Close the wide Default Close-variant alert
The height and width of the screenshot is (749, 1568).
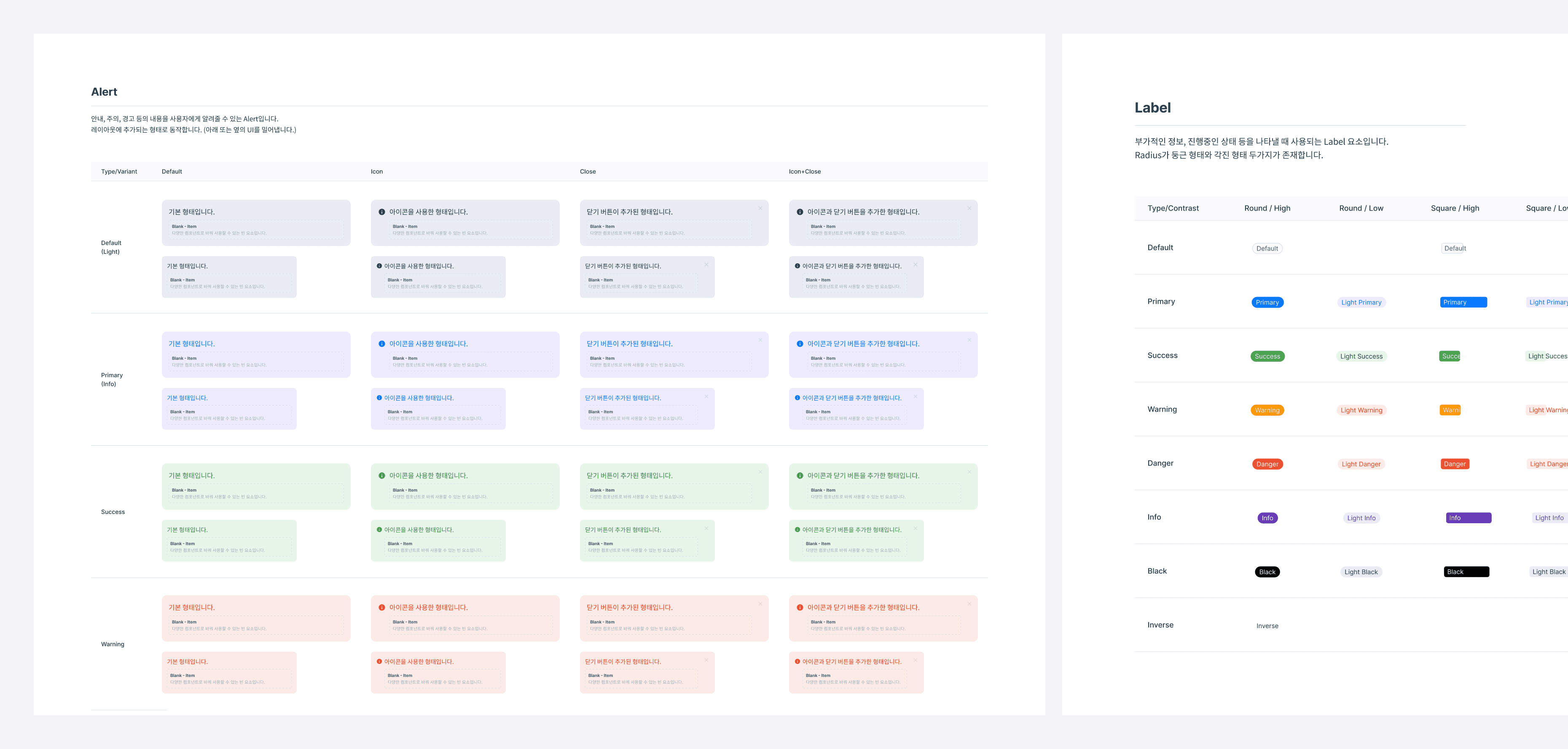(760, 208)
